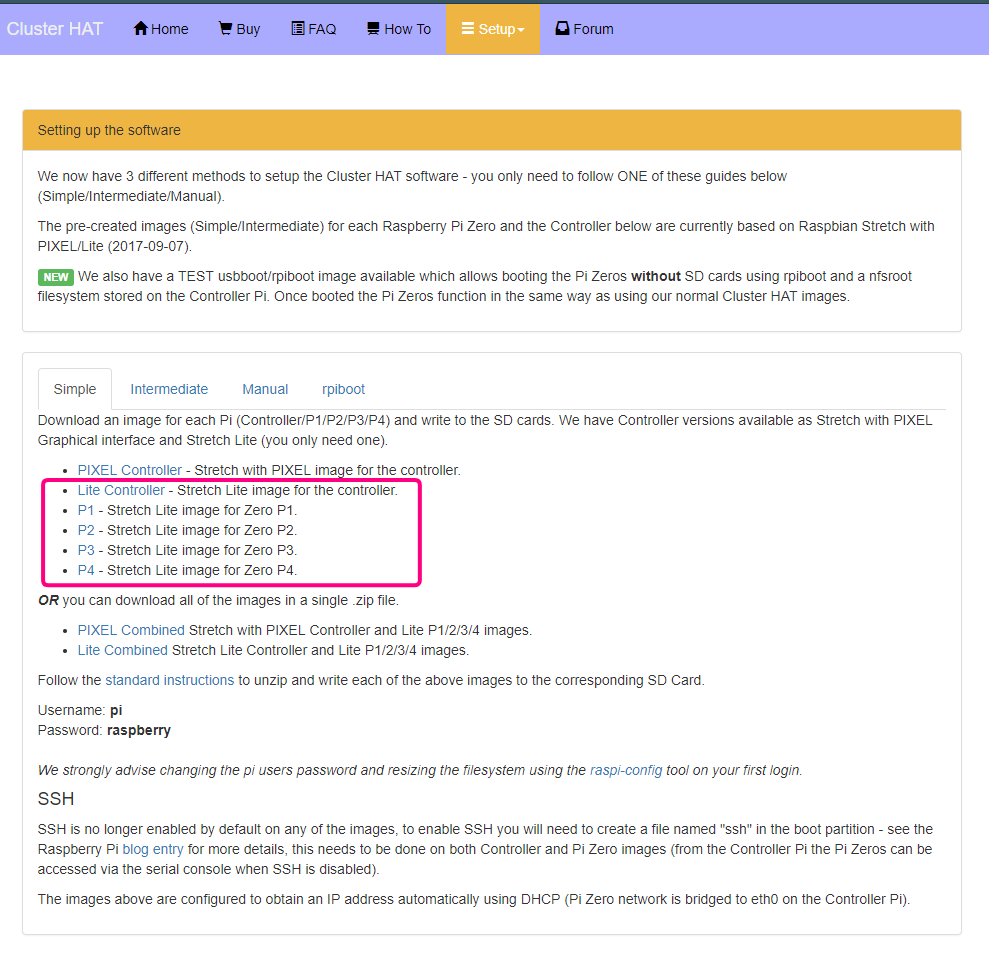Image resolution: width=989 pixels, height=955 pixels.
Task: Download the Lite Combined zip
Action: (x=122, y=650)
